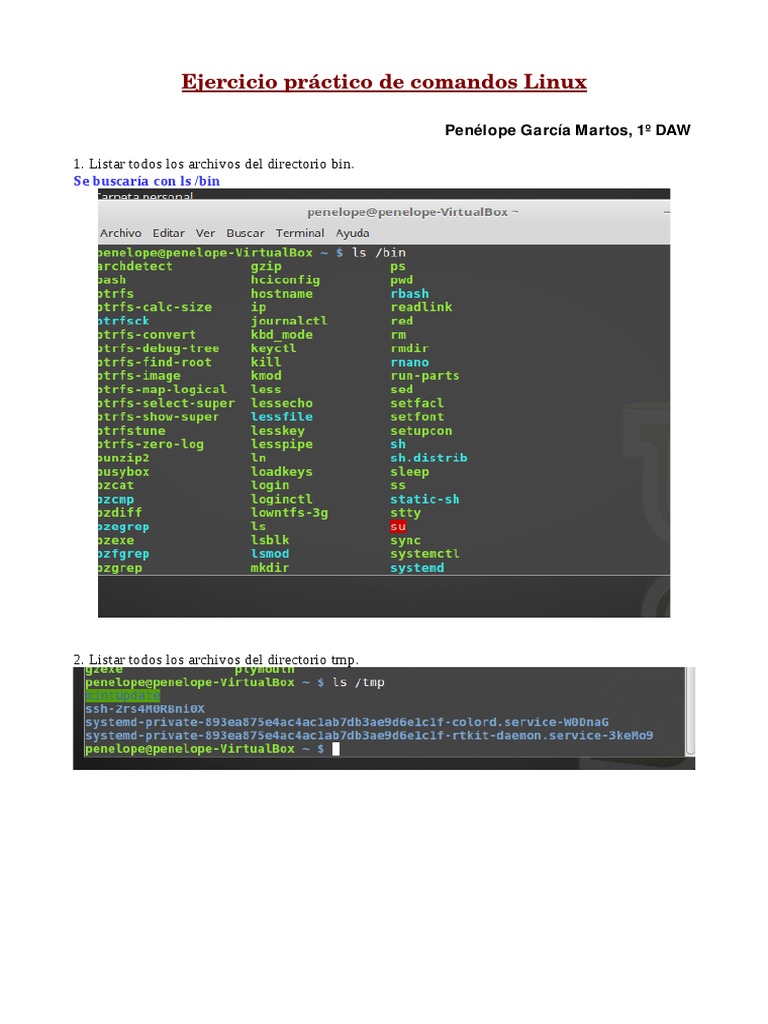Select the 'setfacl' entry in the listing
The width and height of the screenshot is (768, 1024).
tap(417, 404)
